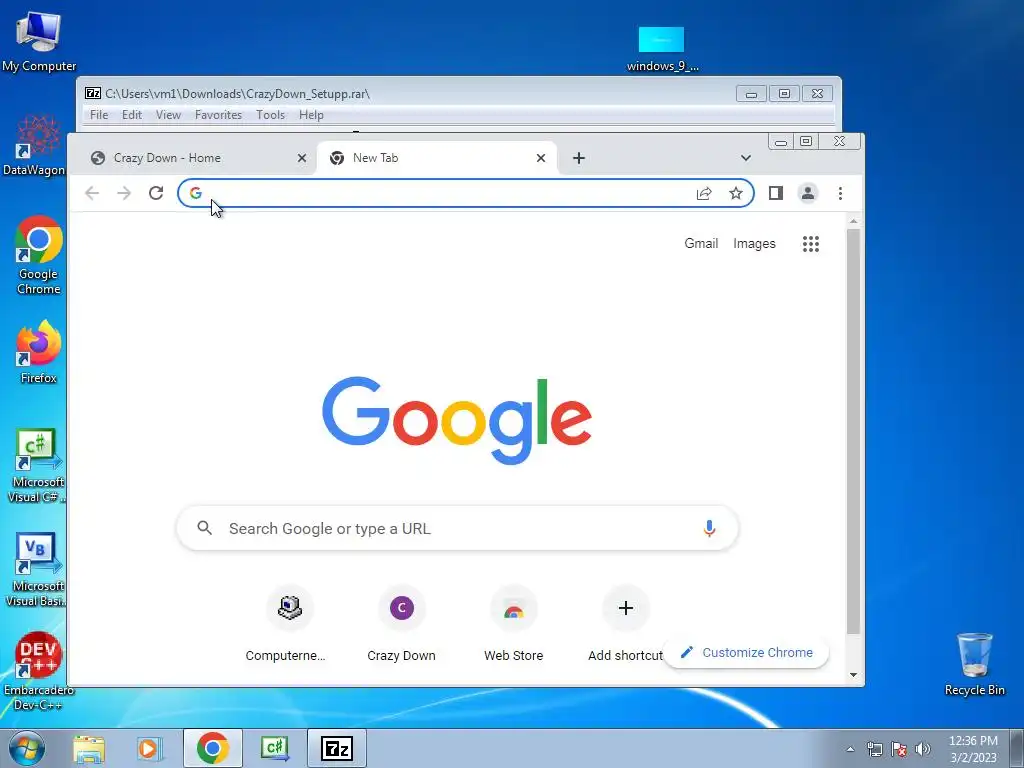The image size is (1024, 768).
Task: Click the Customize Chrome button
Action: pyautogui.click(x=746, y=652)
